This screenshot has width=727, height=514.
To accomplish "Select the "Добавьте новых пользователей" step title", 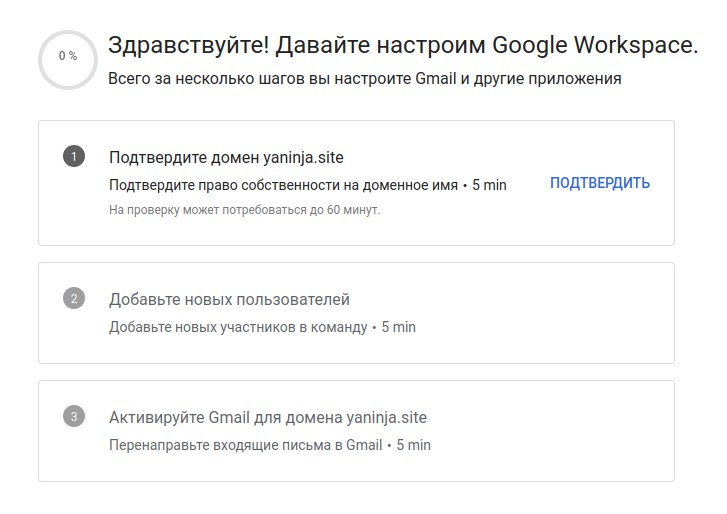I will [x=230, y=299].
